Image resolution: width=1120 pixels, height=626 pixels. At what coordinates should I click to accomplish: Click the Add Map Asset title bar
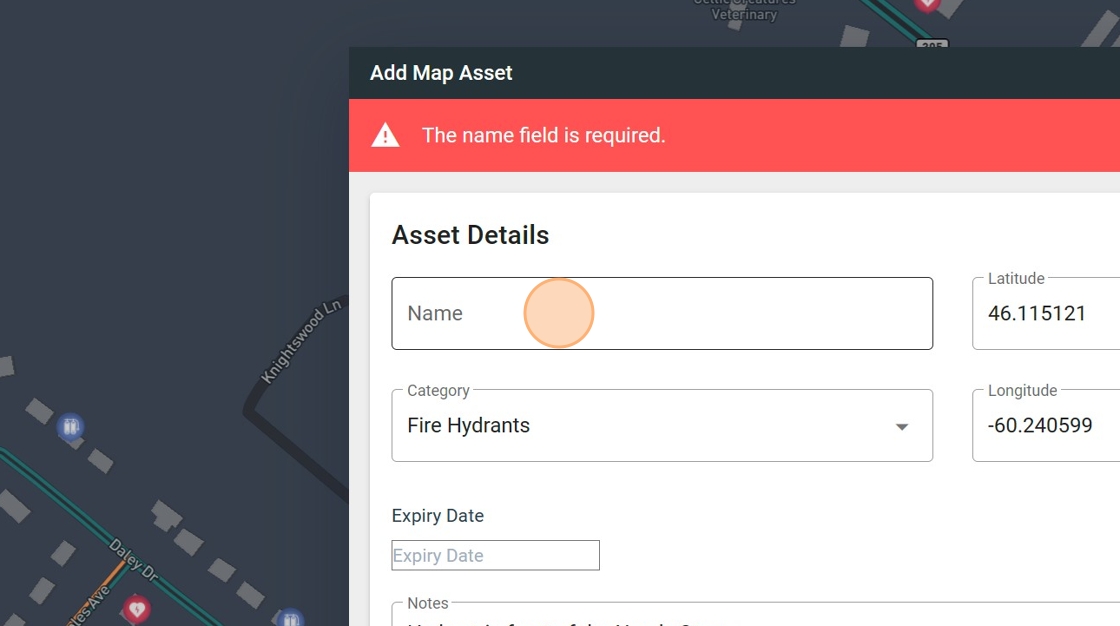point(441,73)
